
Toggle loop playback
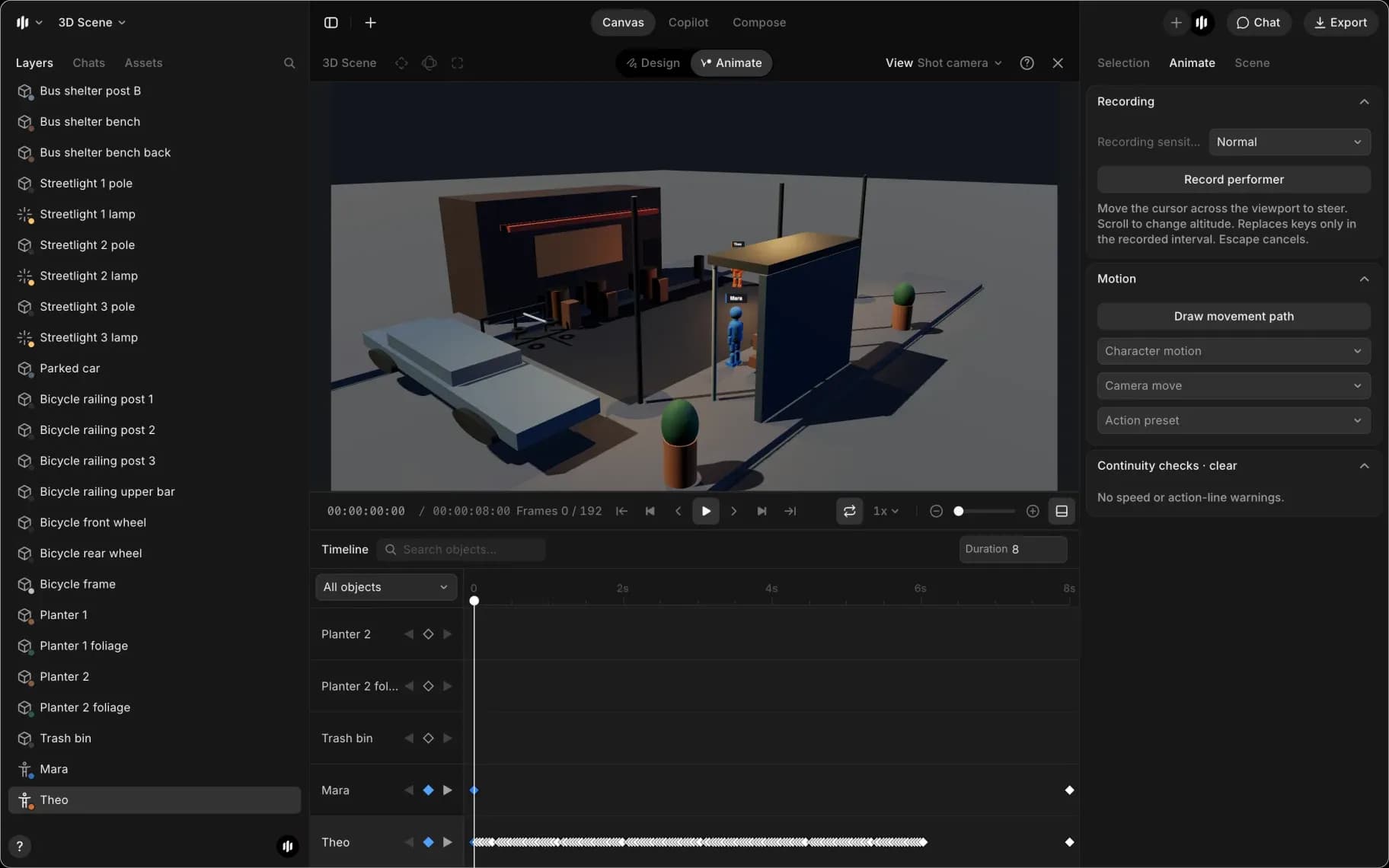[850, 511]
